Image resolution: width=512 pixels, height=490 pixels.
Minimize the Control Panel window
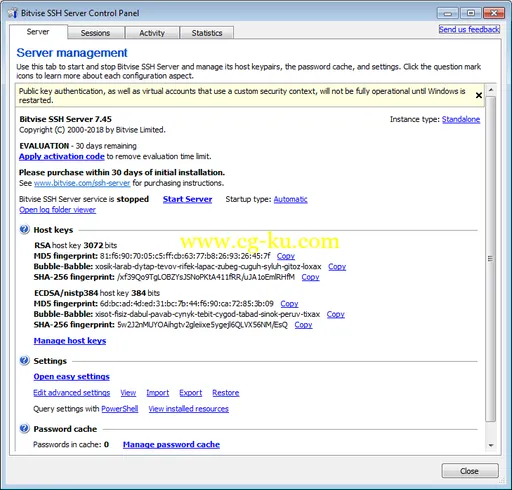(448, 13)
